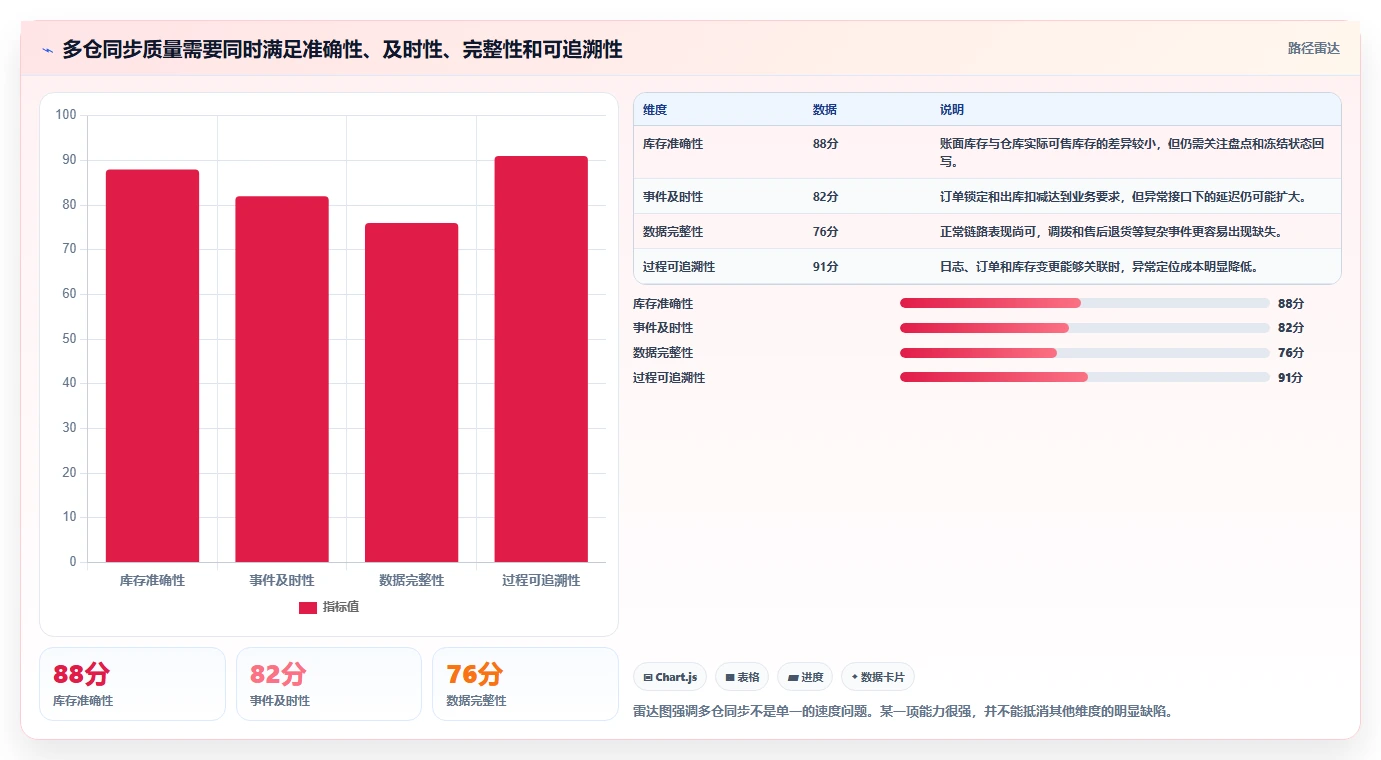
Task: Click the 表格 tag chip
Action: (x=742, y=677)
